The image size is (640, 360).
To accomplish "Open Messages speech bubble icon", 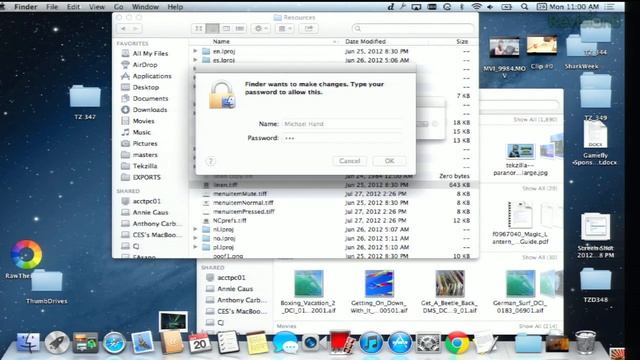I will tap(285, 342).
